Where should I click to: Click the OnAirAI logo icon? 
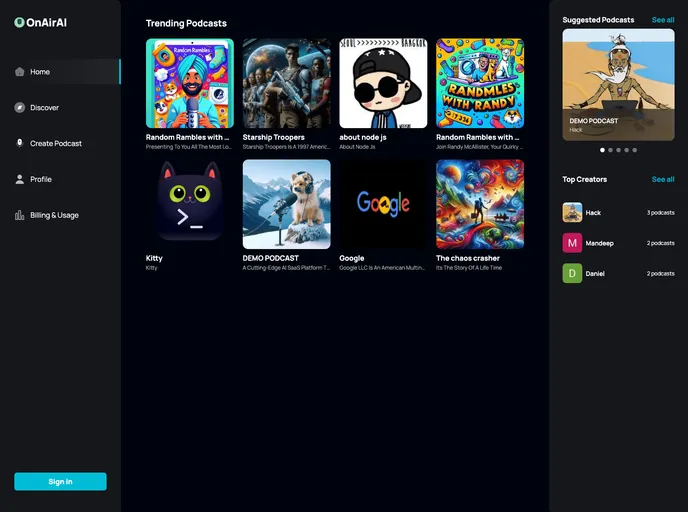pos(19,22)
